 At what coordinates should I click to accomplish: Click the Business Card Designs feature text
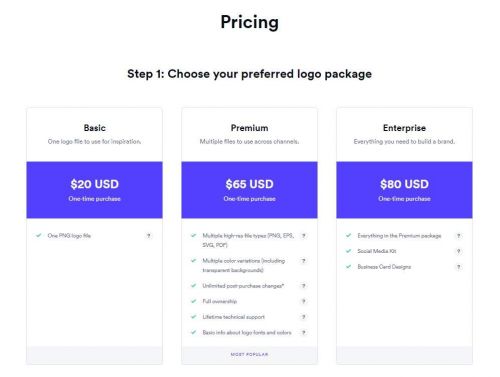(x=384, y=267)
